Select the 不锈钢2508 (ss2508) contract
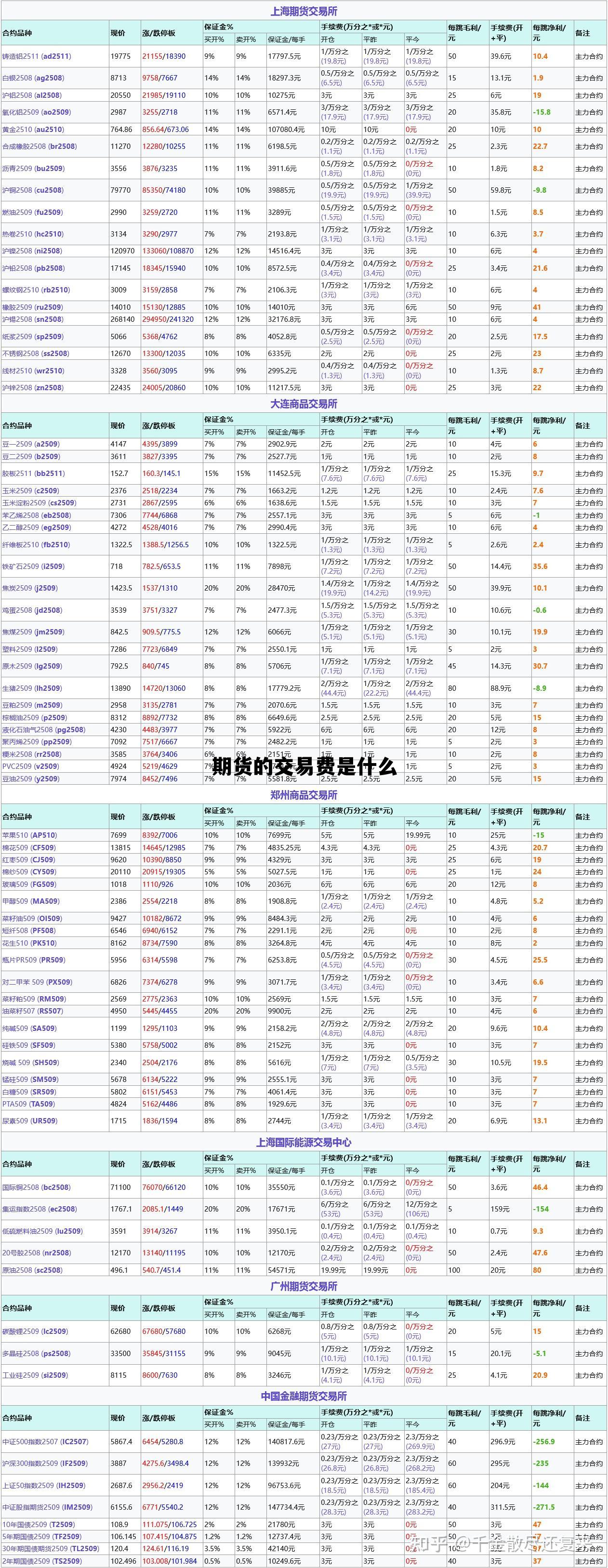This screenshot has height=1568, width=608. point(36,353)
